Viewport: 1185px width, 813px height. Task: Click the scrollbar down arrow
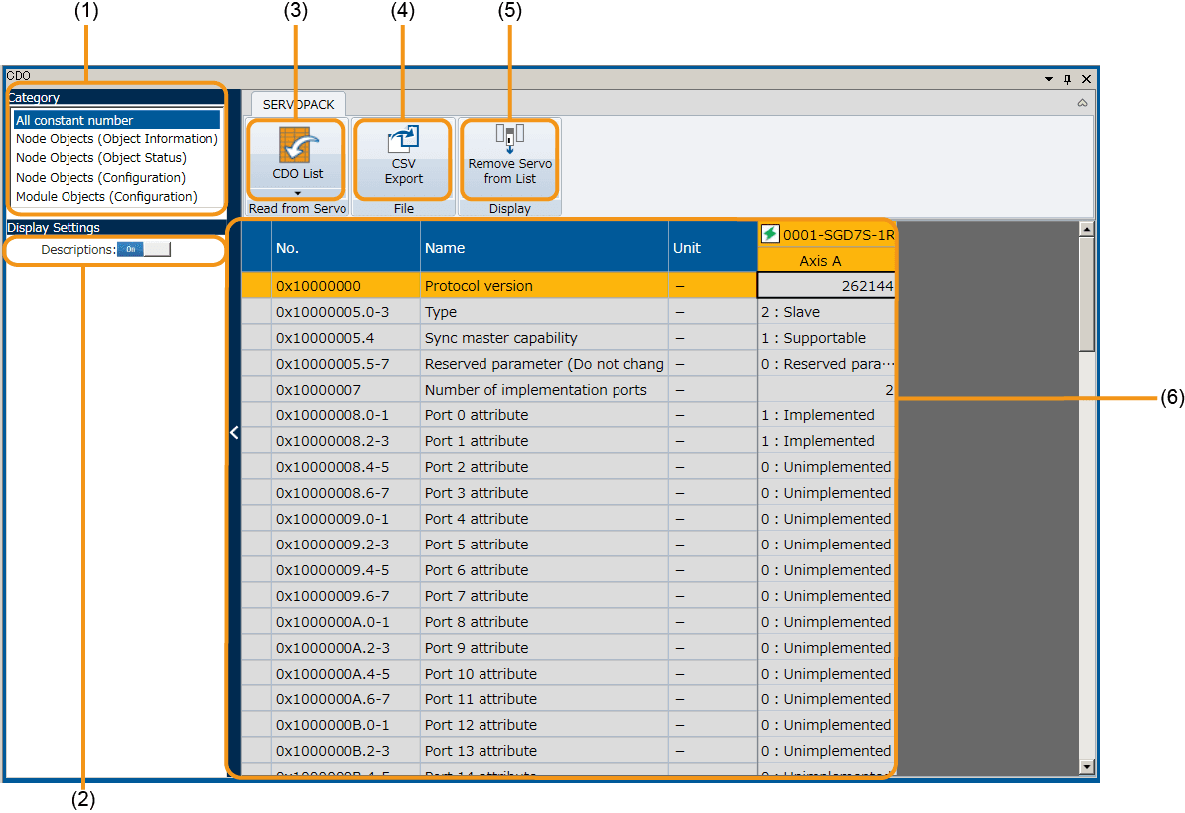coord(1087,767)
